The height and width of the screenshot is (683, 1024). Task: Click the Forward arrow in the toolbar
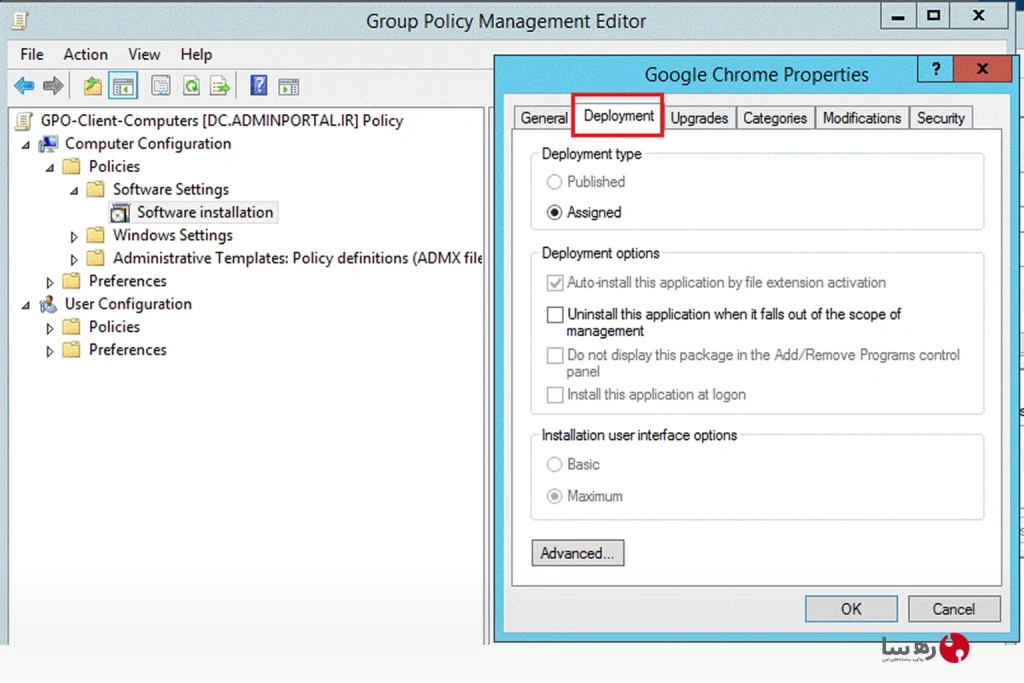pyautogui.click(x=53, y=86)
